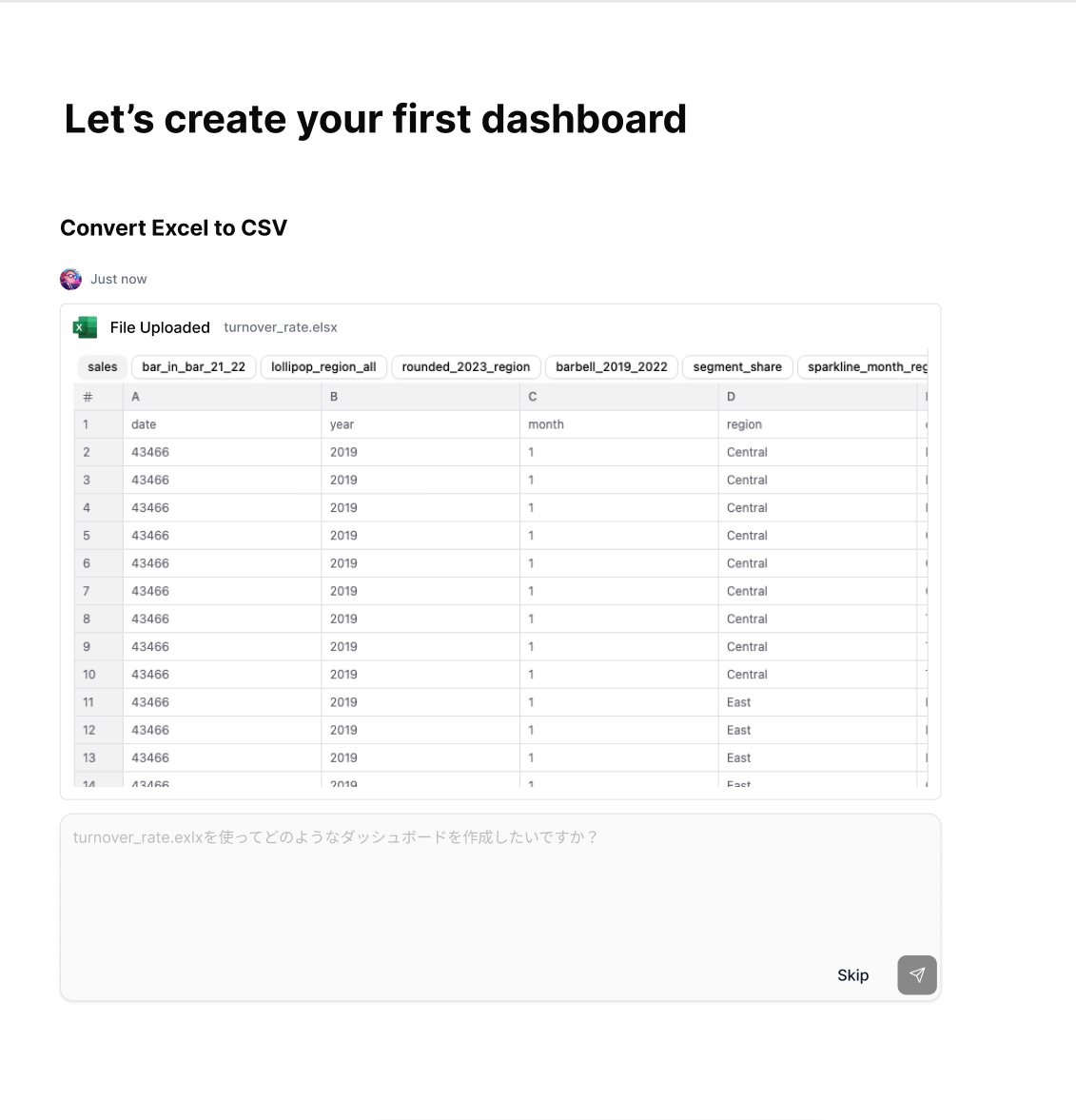
Task: Focus the dashboard prompt text box
Action: pyautogui.click(x=499, y=885)
